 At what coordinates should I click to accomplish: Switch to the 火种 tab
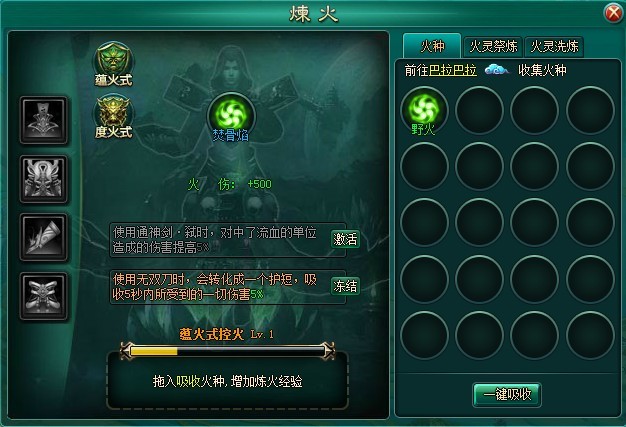[x=432, y=46]
